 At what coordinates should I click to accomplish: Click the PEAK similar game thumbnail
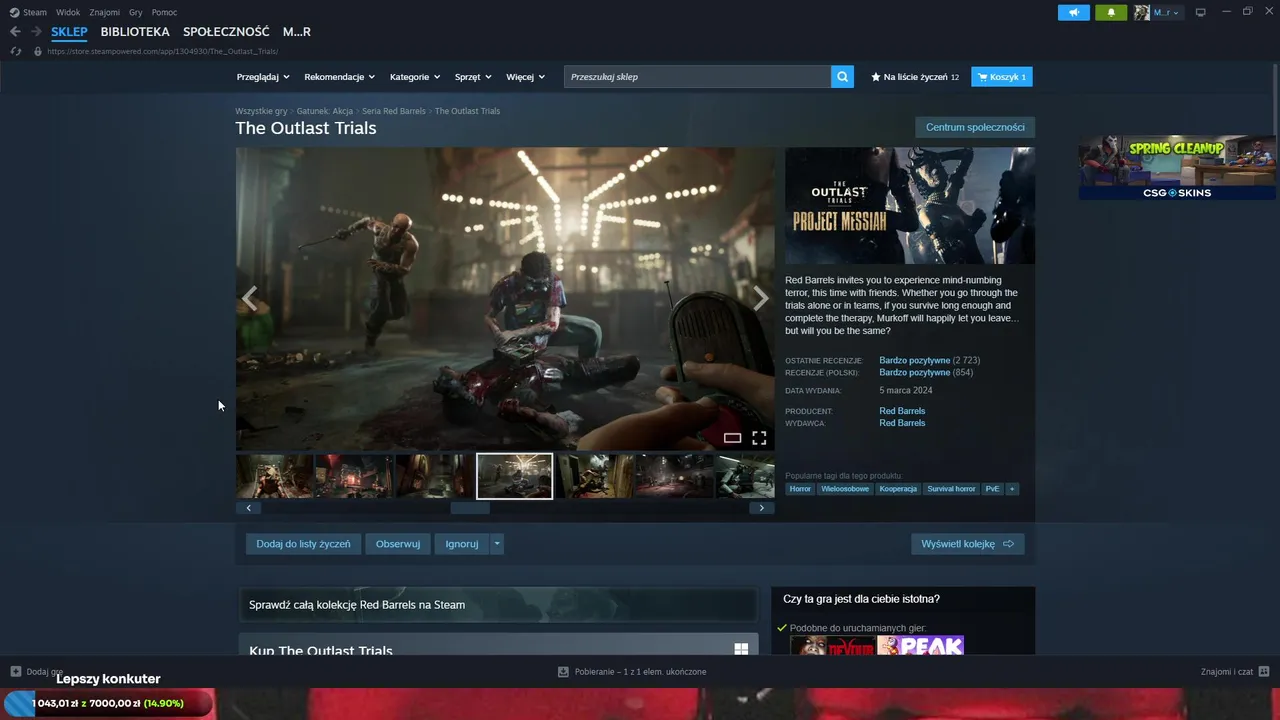tap(920, 645)
